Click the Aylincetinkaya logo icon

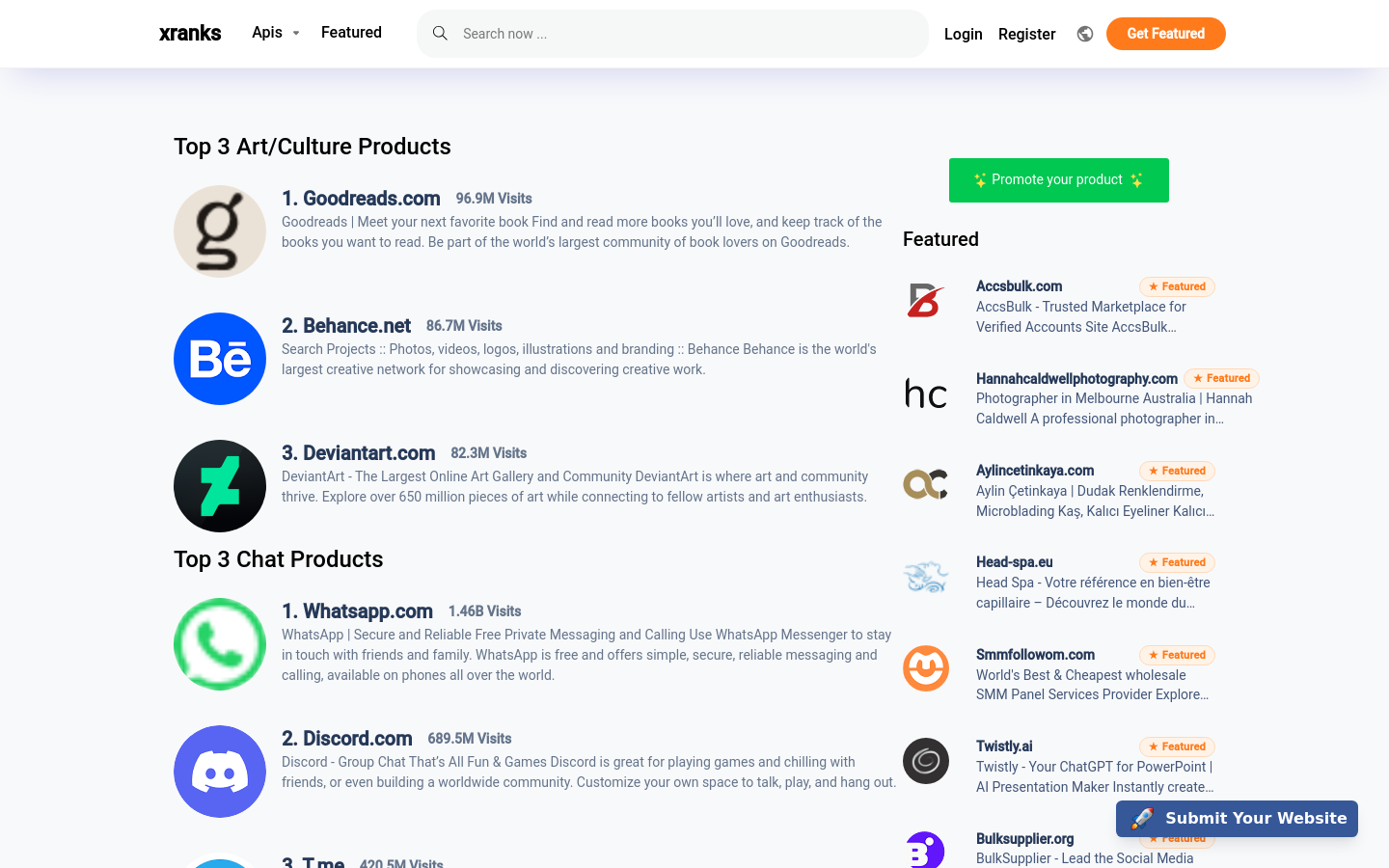926,485
